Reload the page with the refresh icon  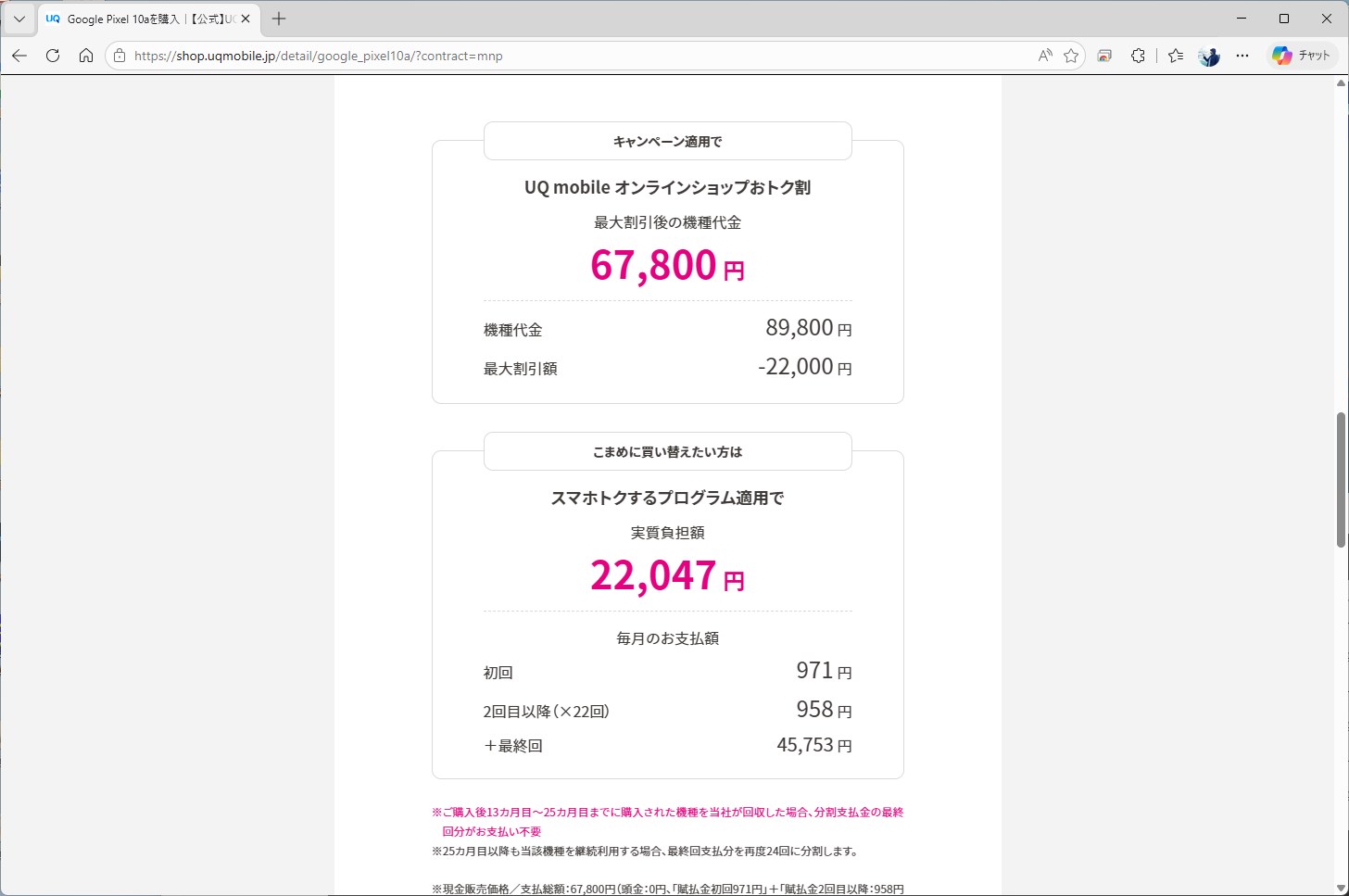[53, 56]
